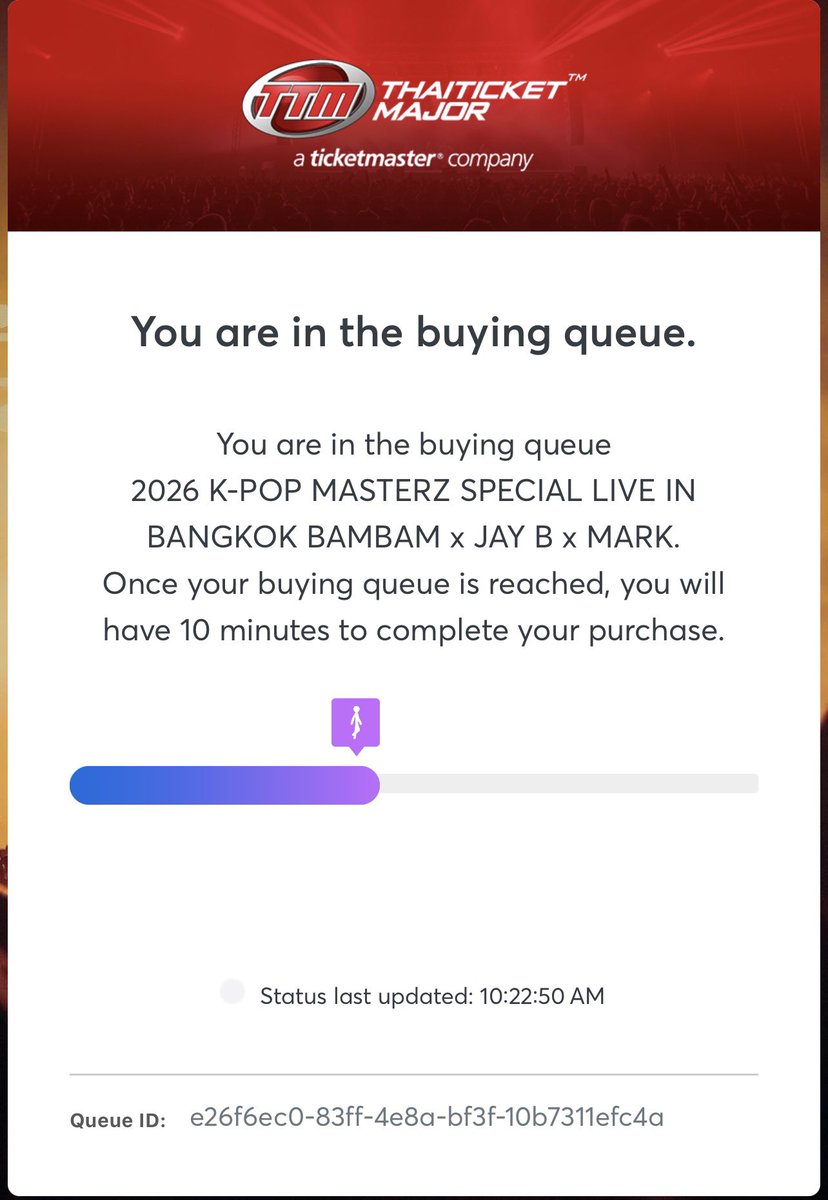828x1200 pixels.
Task: Click the divider line above Queue ID
Action: [x=414, y=1074]
